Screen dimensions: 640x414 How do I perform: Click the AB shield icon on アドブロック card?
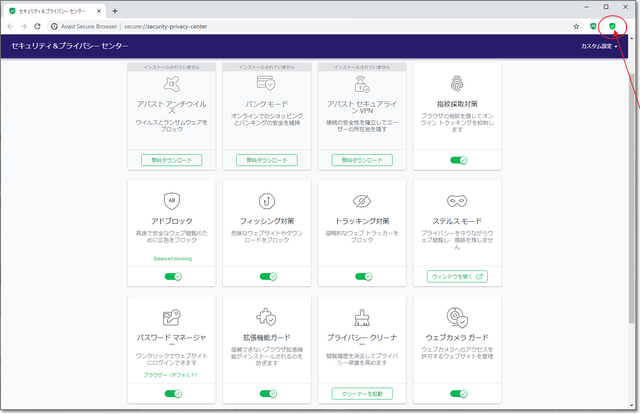pos(174,200)
